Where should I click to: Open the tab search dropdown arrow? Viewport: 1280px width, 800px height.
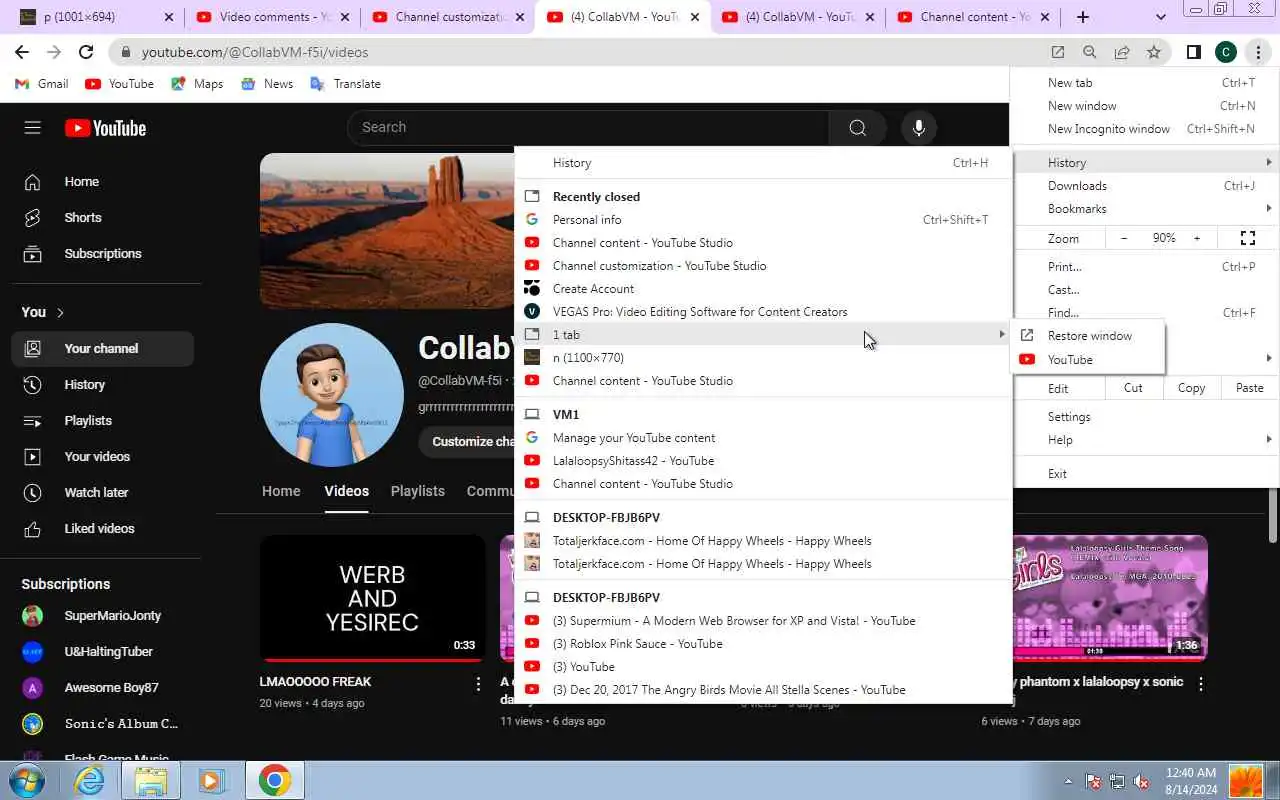click(1160, 17)
